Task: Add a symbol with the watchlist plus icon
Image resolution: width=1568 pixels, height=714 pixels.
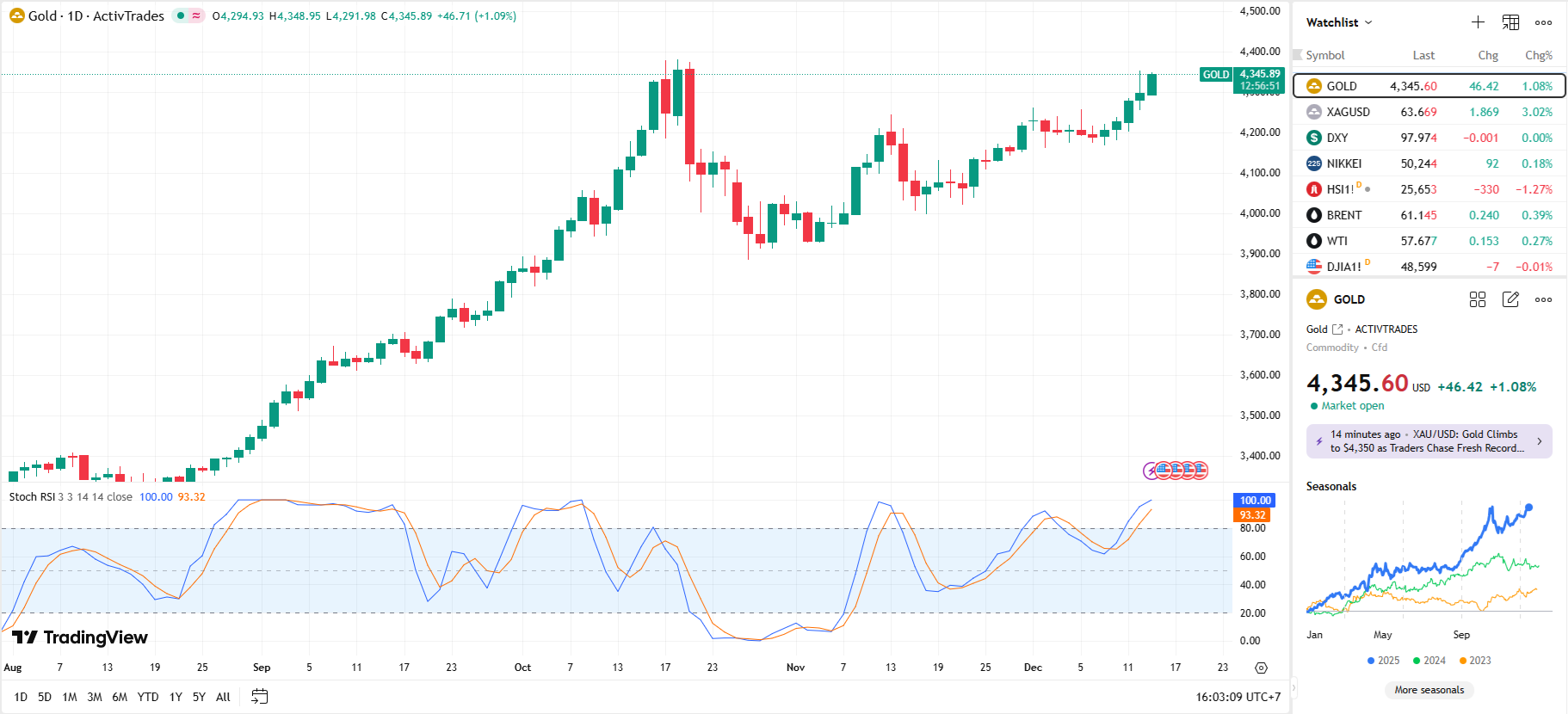Action: 1478,22
